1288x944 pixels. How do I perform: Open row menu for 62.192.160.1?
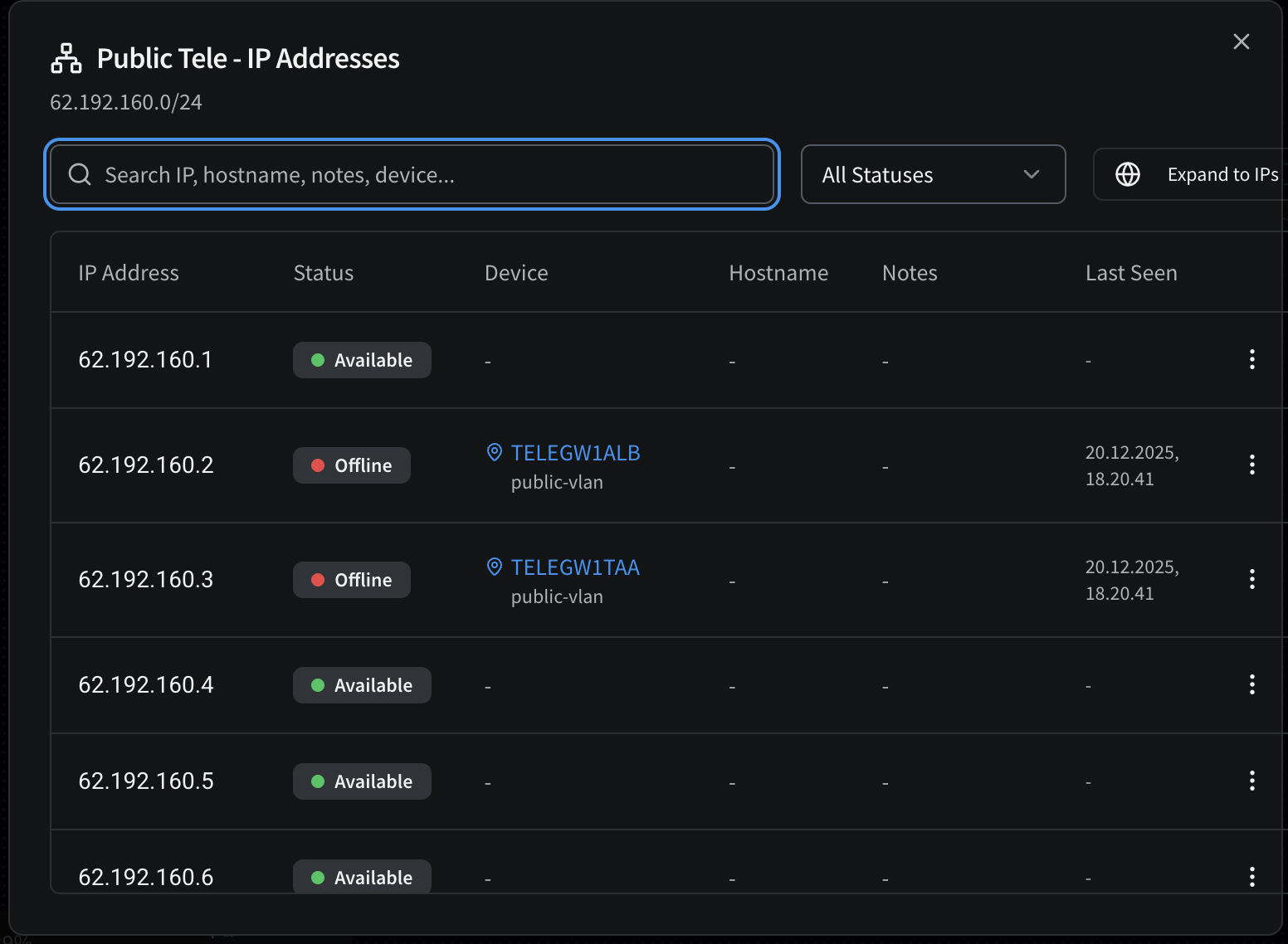(x=1251, y=359)
